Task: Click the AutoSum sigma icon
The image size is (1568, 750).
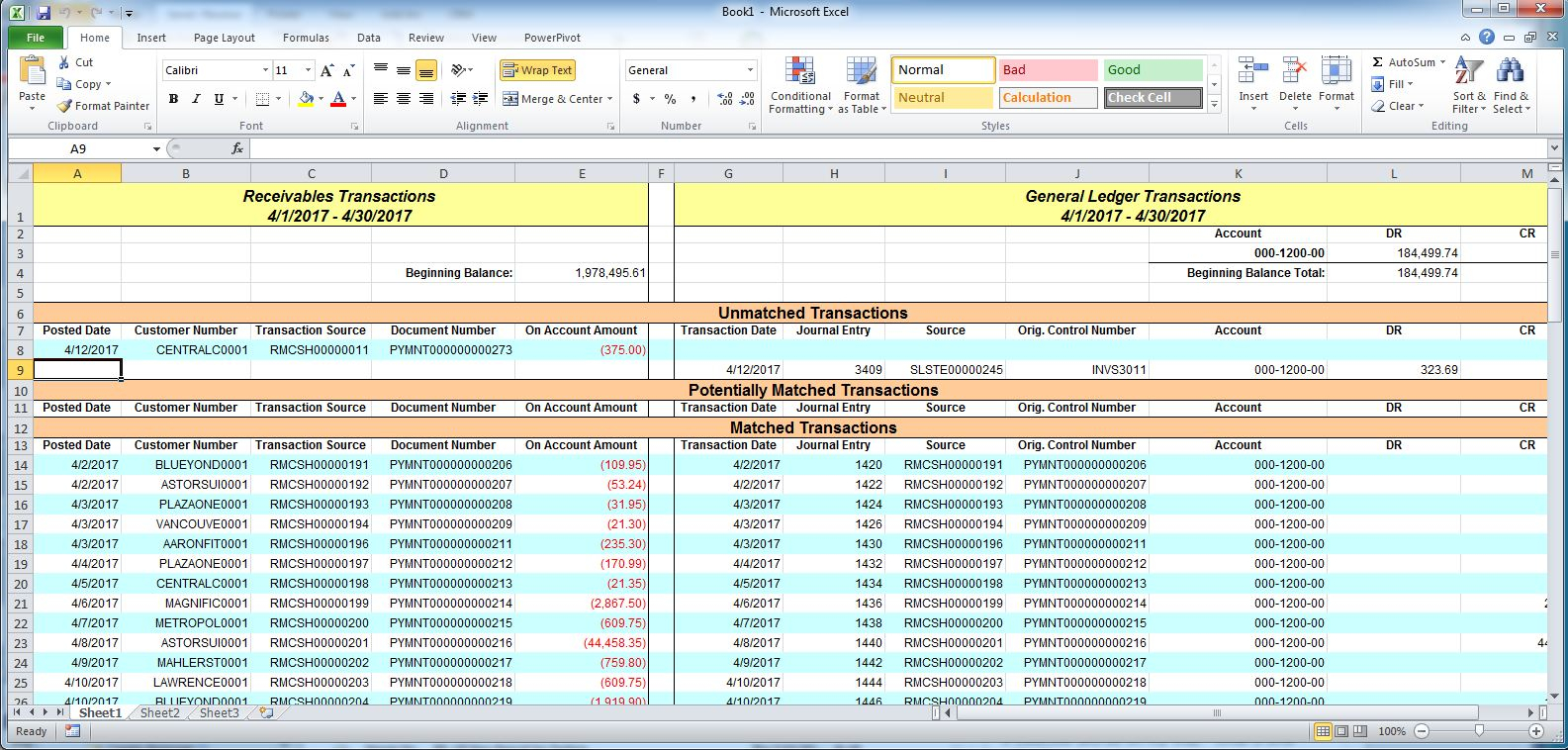Action: (1378, 62)
